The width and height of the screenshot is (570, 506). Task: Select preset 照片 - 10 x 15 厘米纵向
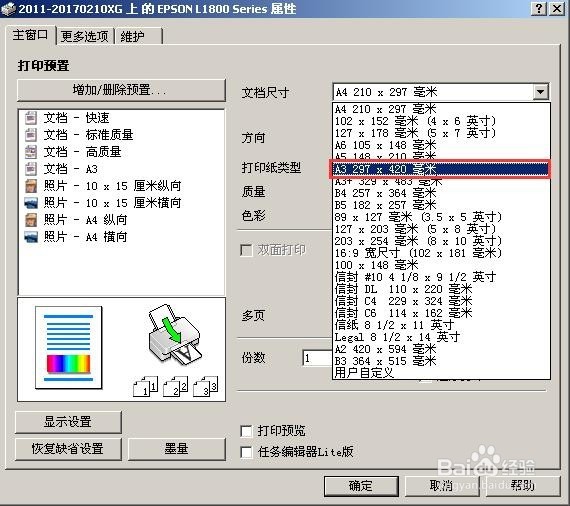(x=112, y=186)
